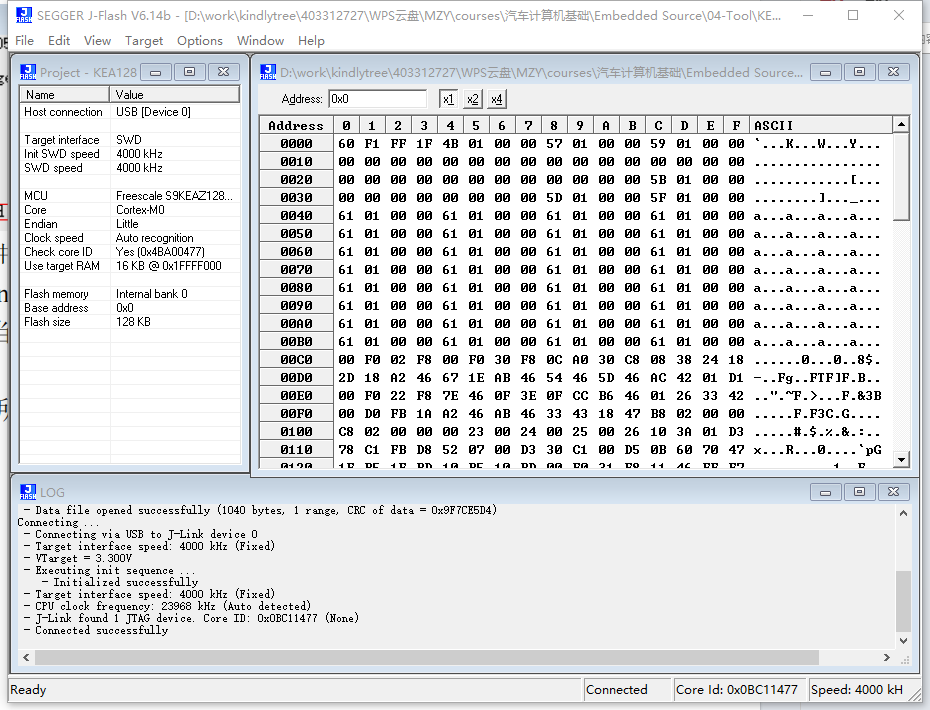This screenshot has width=930, height=710.
Task: Click the Value column header in the Project panel
Action: tap(175, 94)
